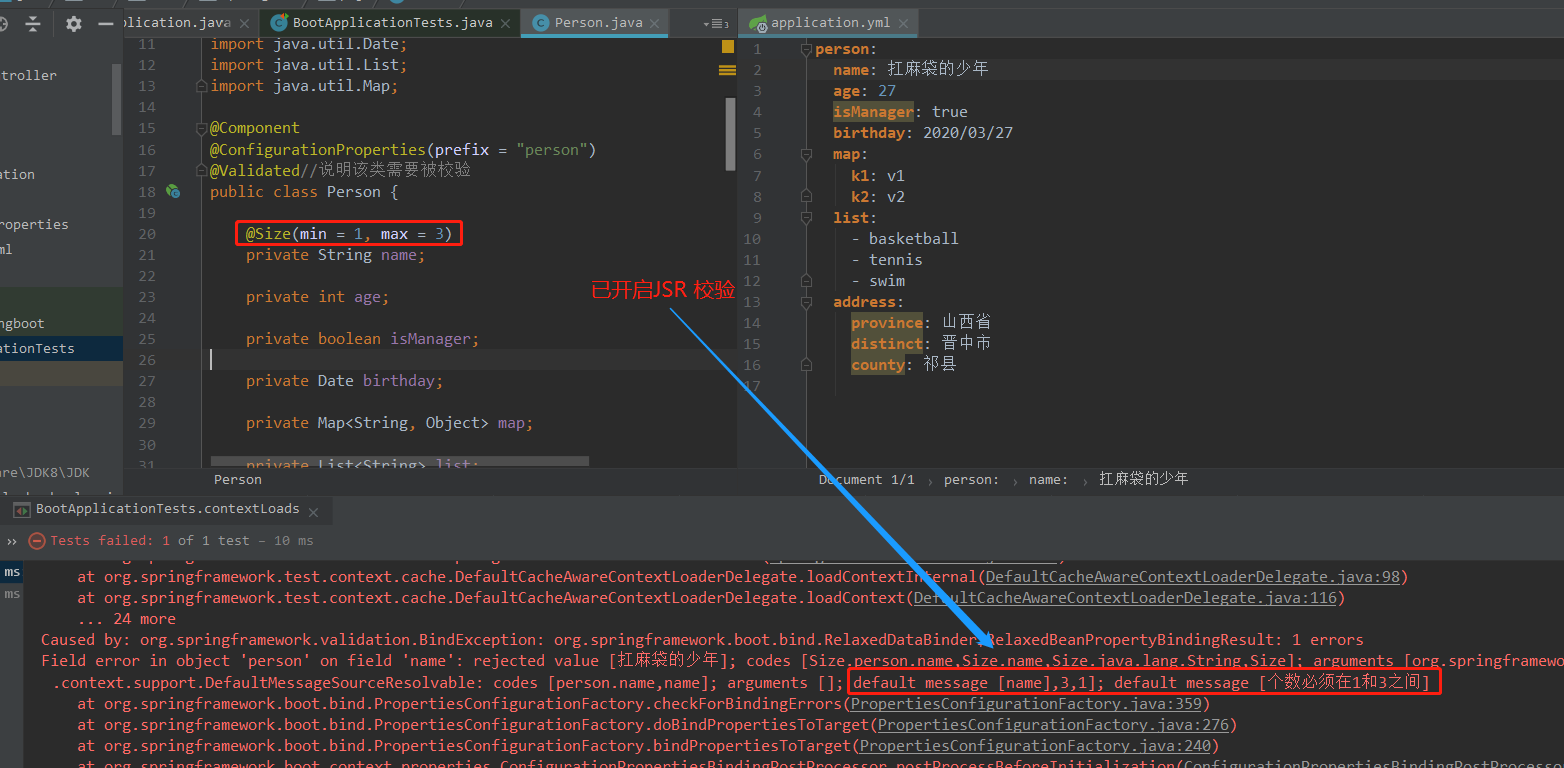Select the BootApplicationTests.contextLoads run tab
This screenshot has height=768, width=1564.
point(167,509)
